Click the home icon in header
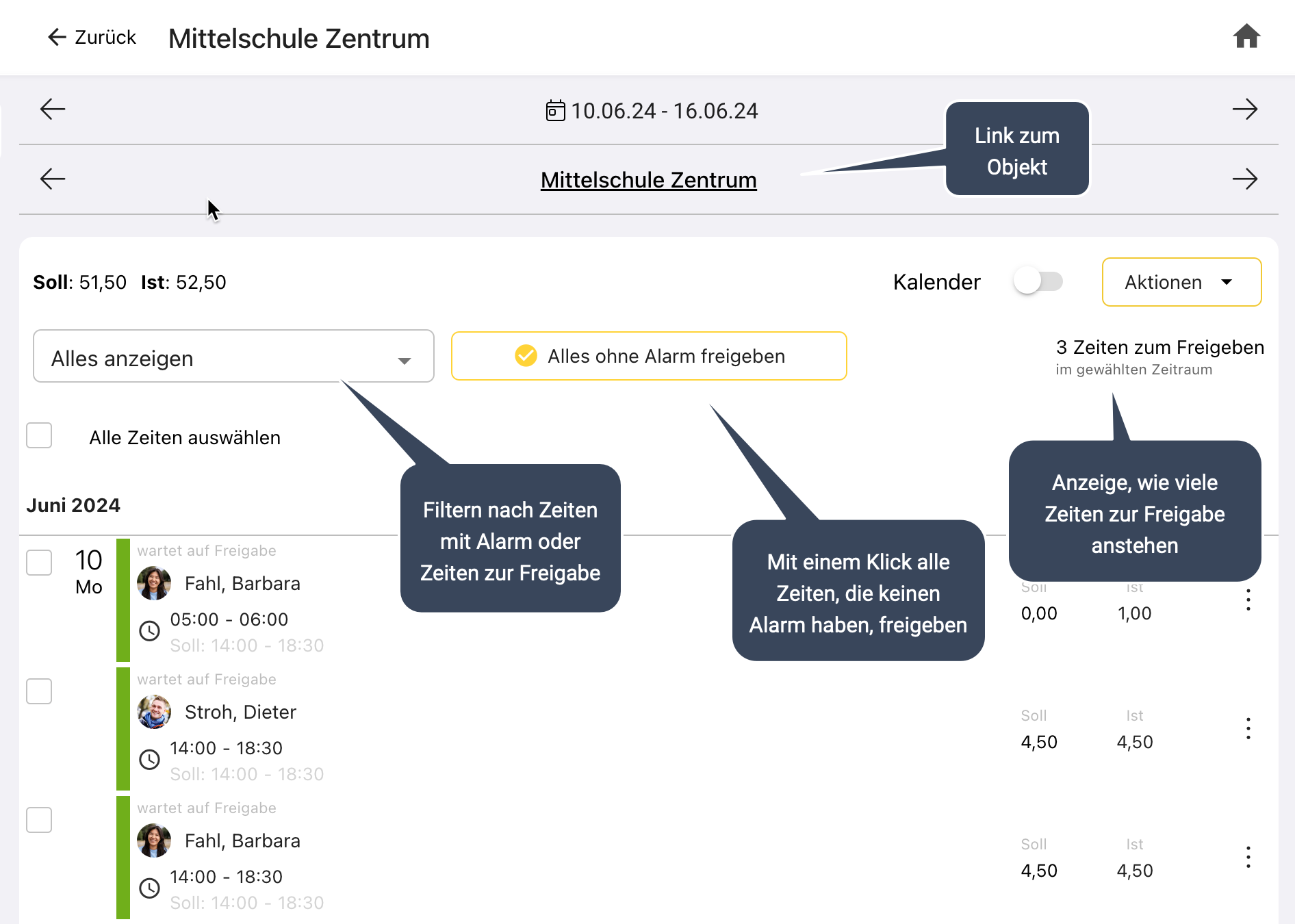Screen dimensions: 1295x924 [x=1246, y=36]
